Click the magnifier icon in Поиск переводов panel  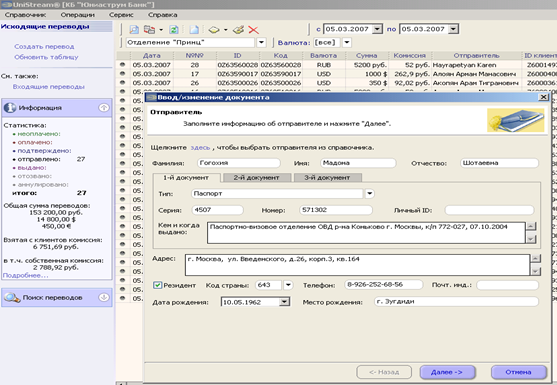point(12,297)
